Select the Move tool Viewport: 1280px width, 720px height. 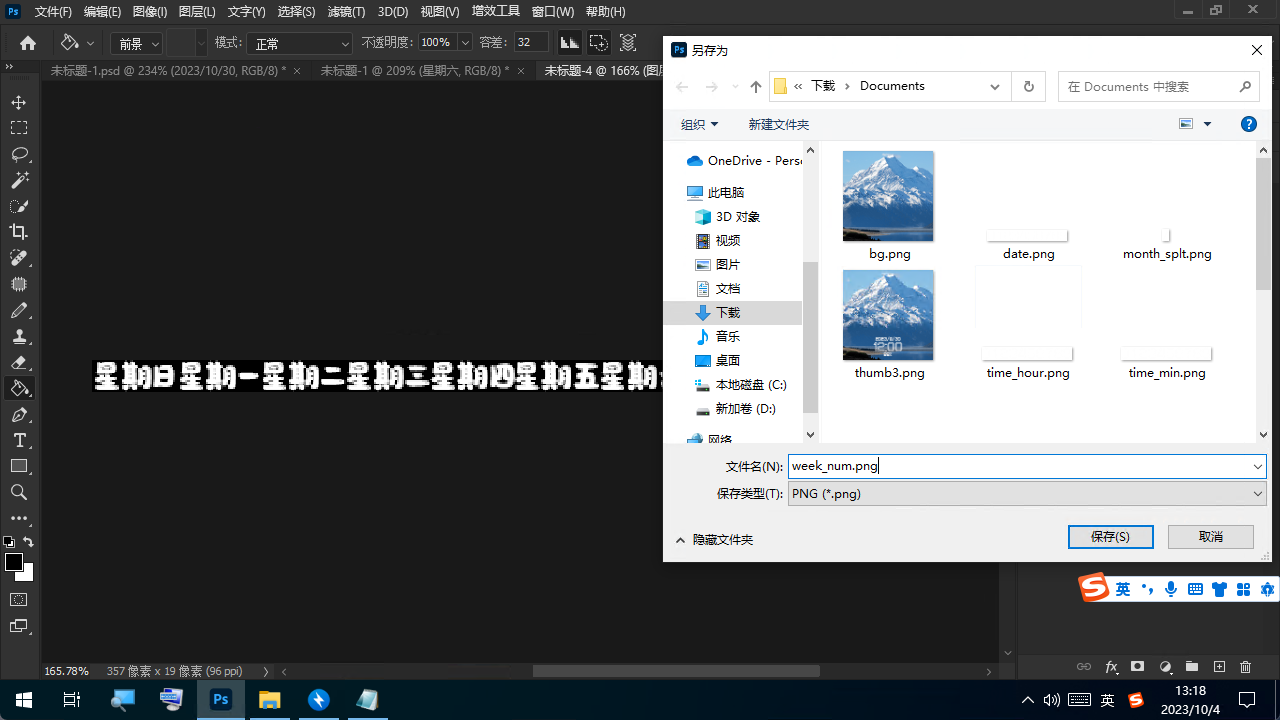(19, 103)
